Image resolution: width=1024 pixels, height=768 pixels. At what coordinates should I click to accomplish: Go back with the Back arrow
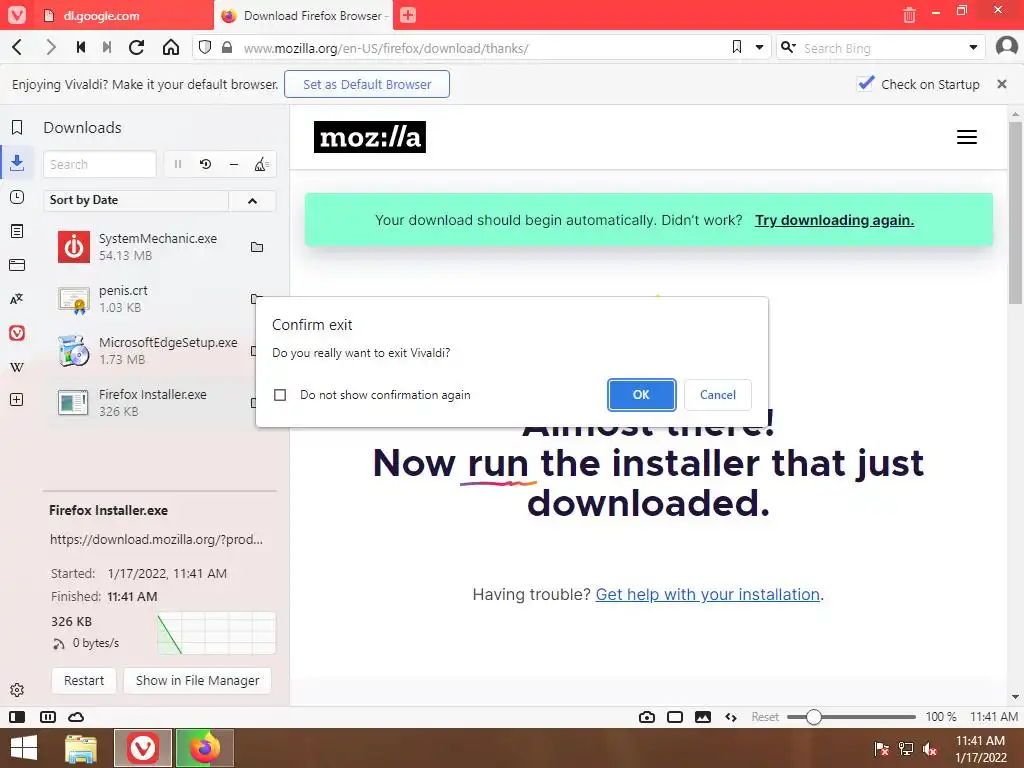click(18, 47)
